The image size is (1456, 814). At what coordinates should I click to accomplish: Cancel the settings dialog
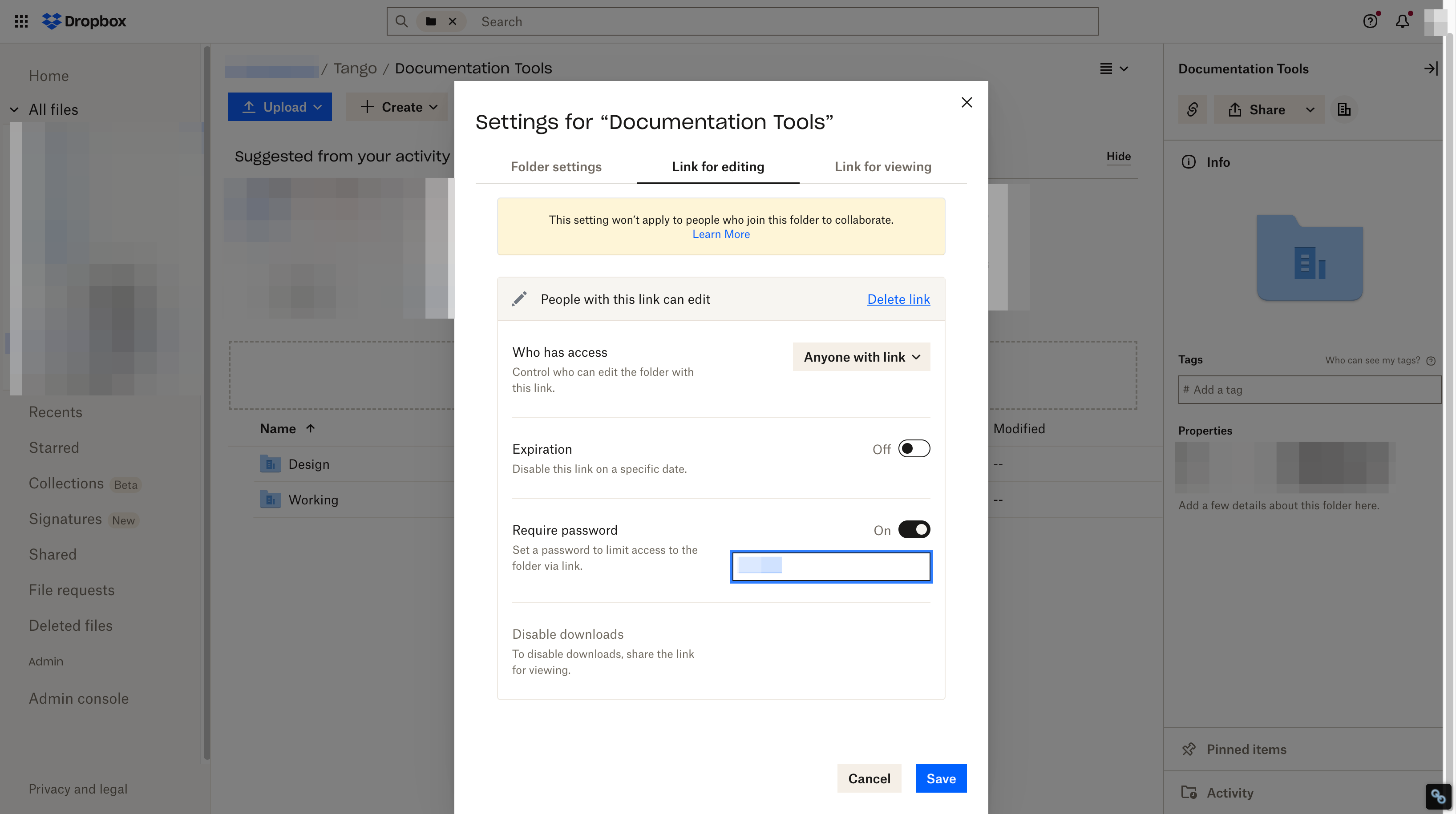pos(869,778)
